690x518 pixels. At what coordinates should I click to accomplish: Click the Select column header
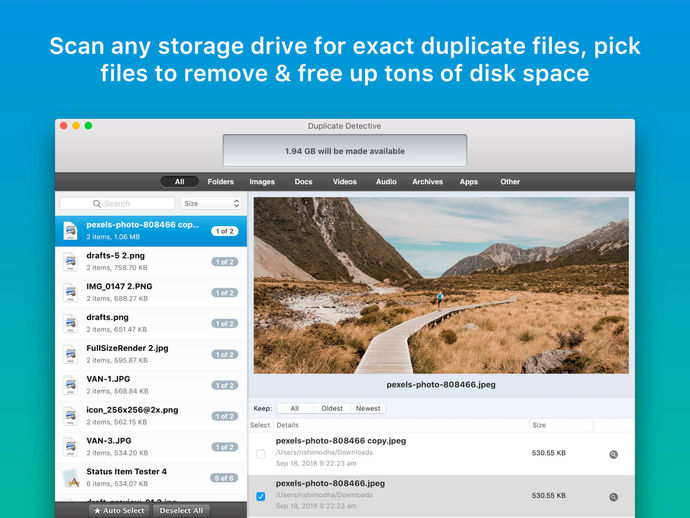tap(260, 425)
